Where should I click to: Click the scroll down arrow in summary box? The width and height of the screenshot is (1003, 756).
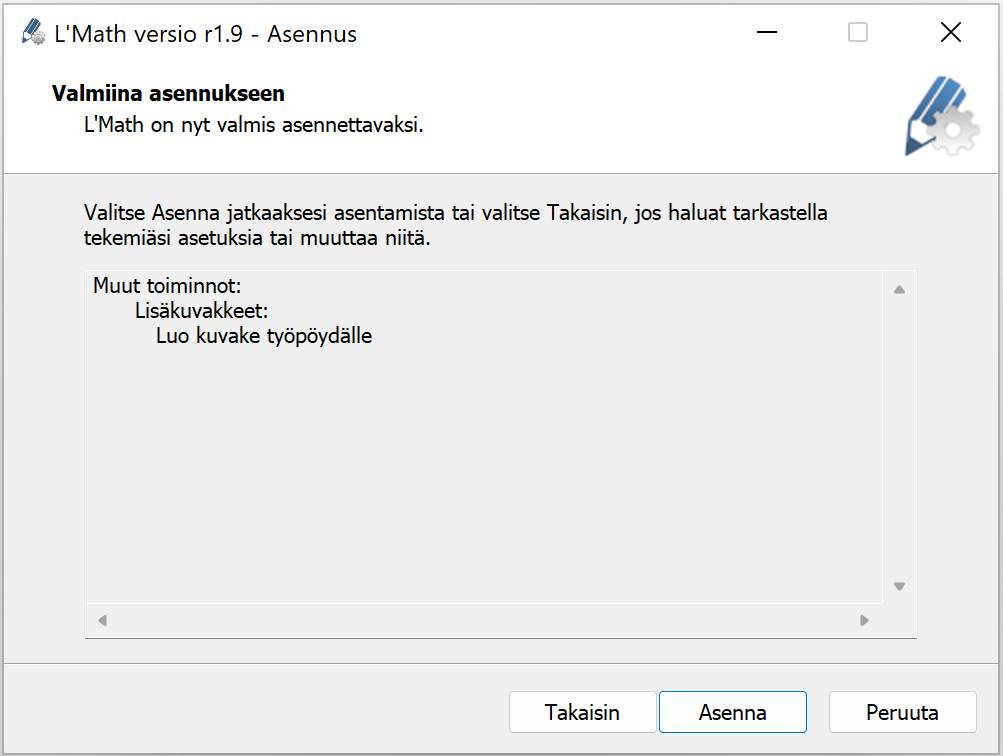[x=899, y=586]
